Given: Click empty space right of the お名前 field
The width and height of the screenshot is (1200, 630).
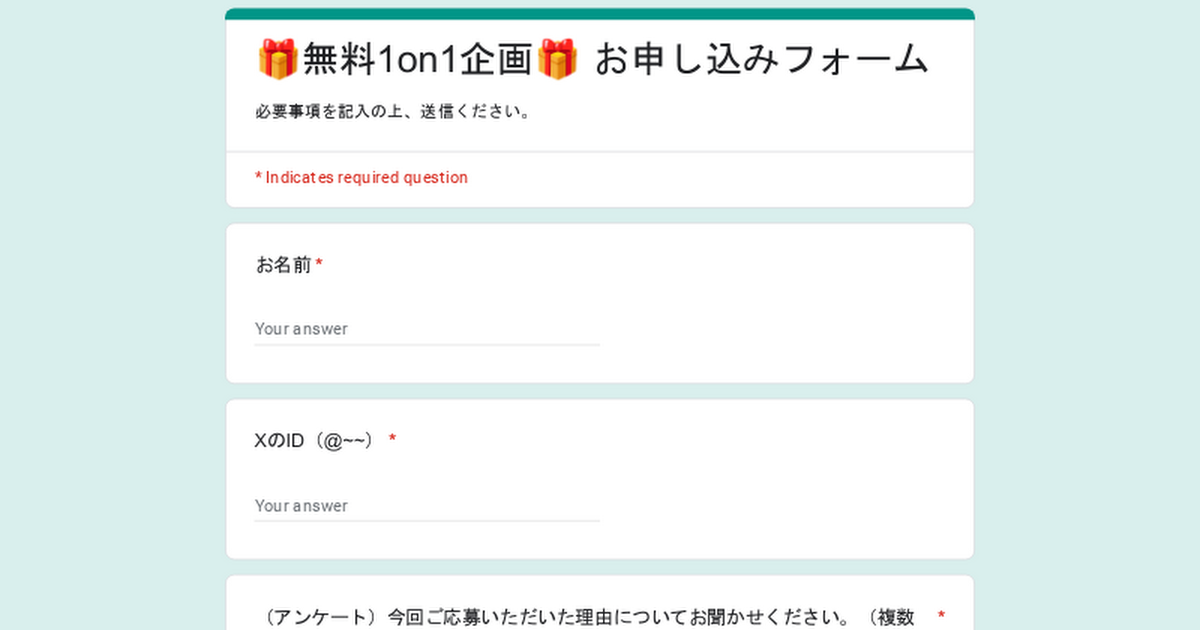Looking at the screenshot, I should 780,329.
